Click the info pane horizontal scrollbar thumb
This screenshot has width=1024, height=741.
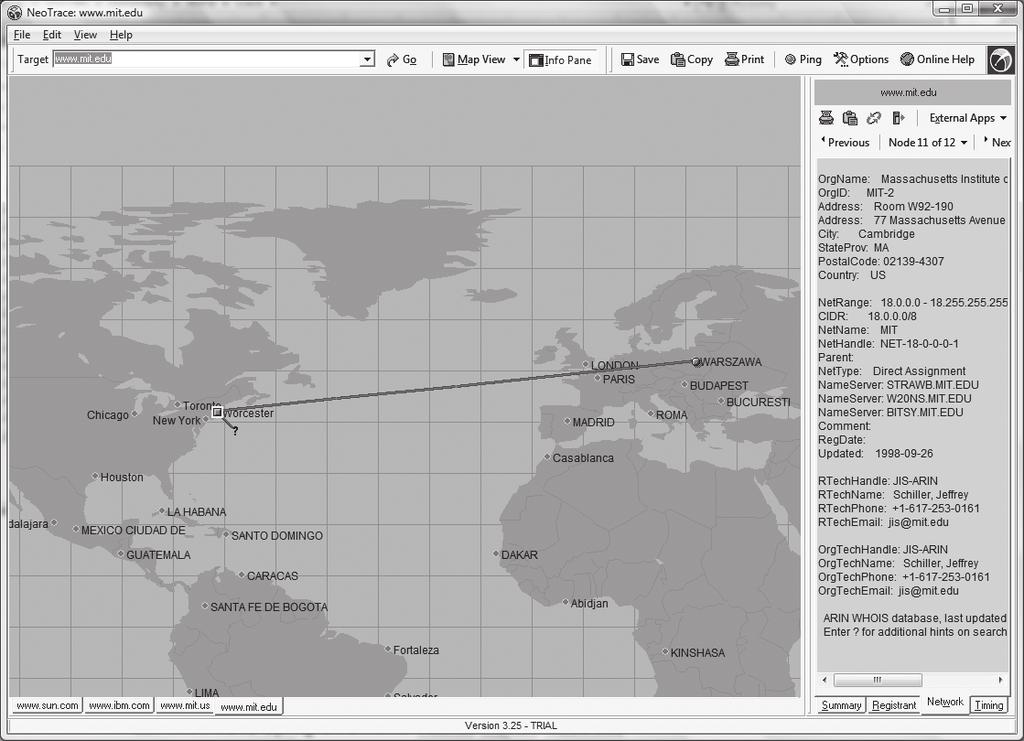tap(878, 680)
